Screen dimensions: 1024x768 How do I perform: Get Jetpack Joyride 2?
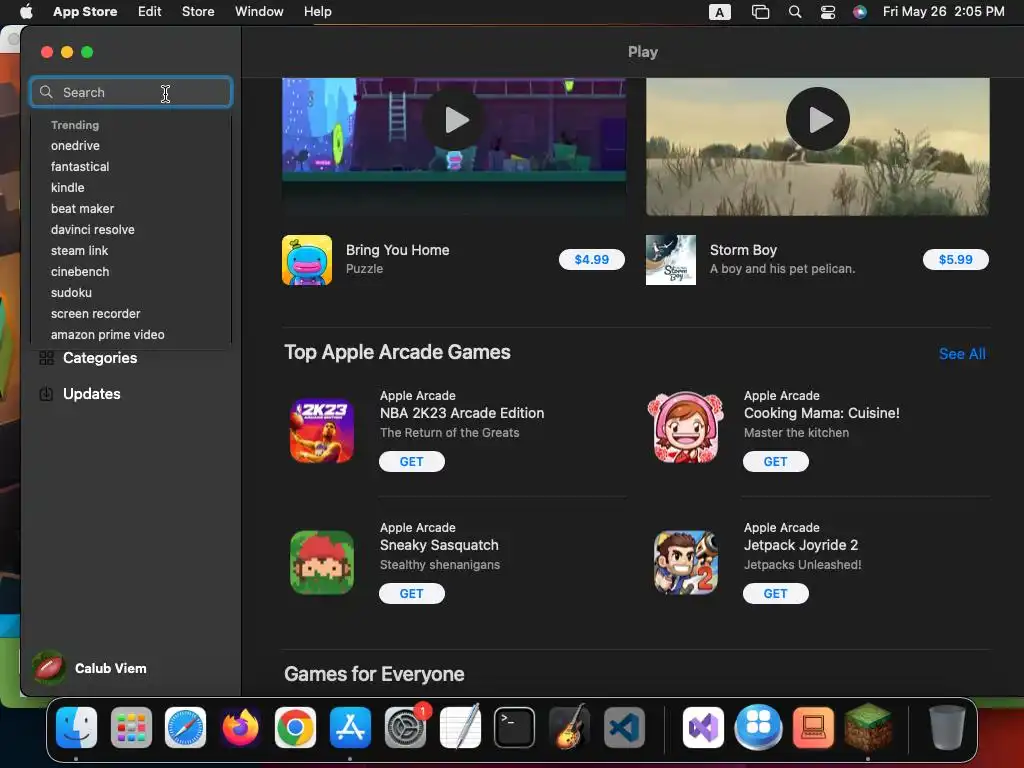coord(776,594)
